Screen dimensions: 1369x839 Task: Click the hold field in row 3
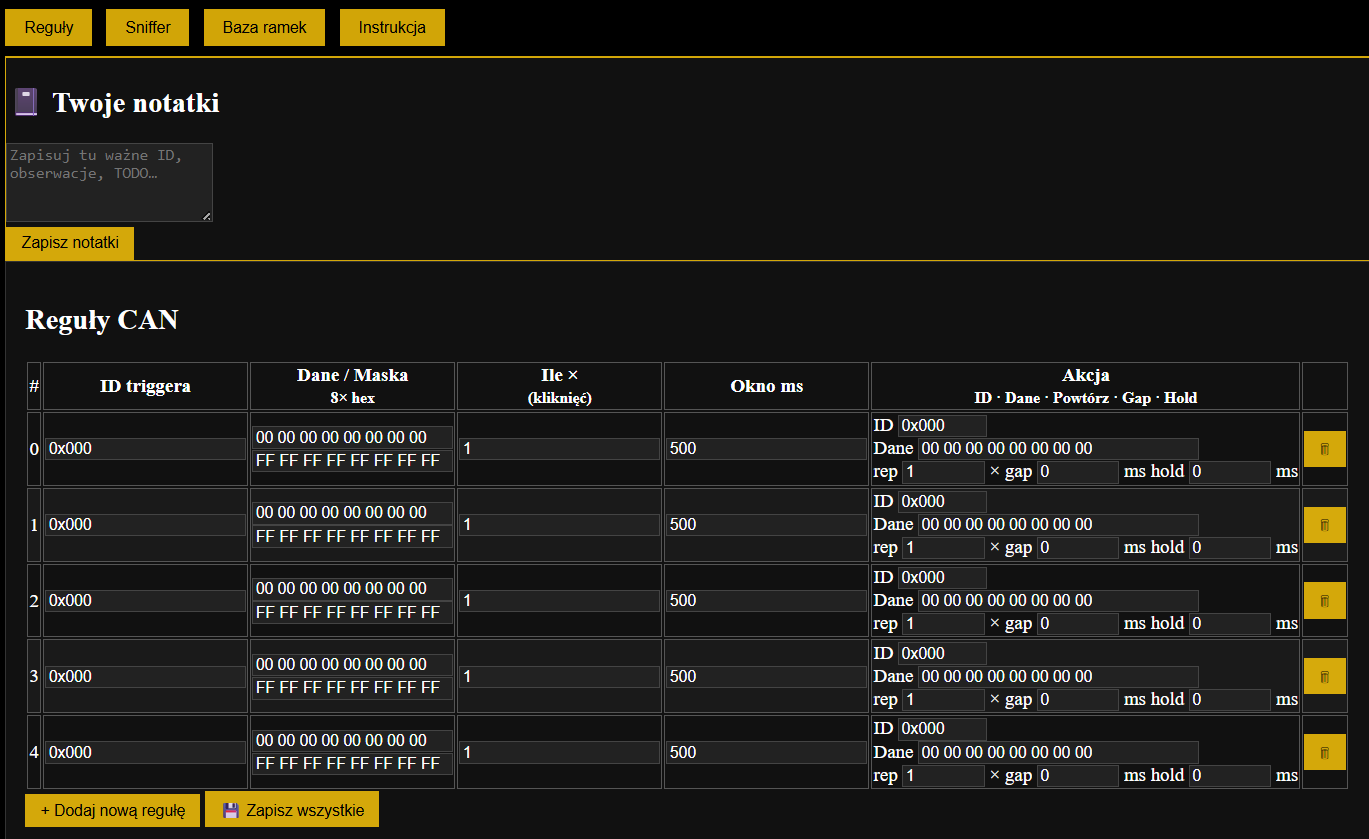pyautogui.click(x=1230, y=700)
